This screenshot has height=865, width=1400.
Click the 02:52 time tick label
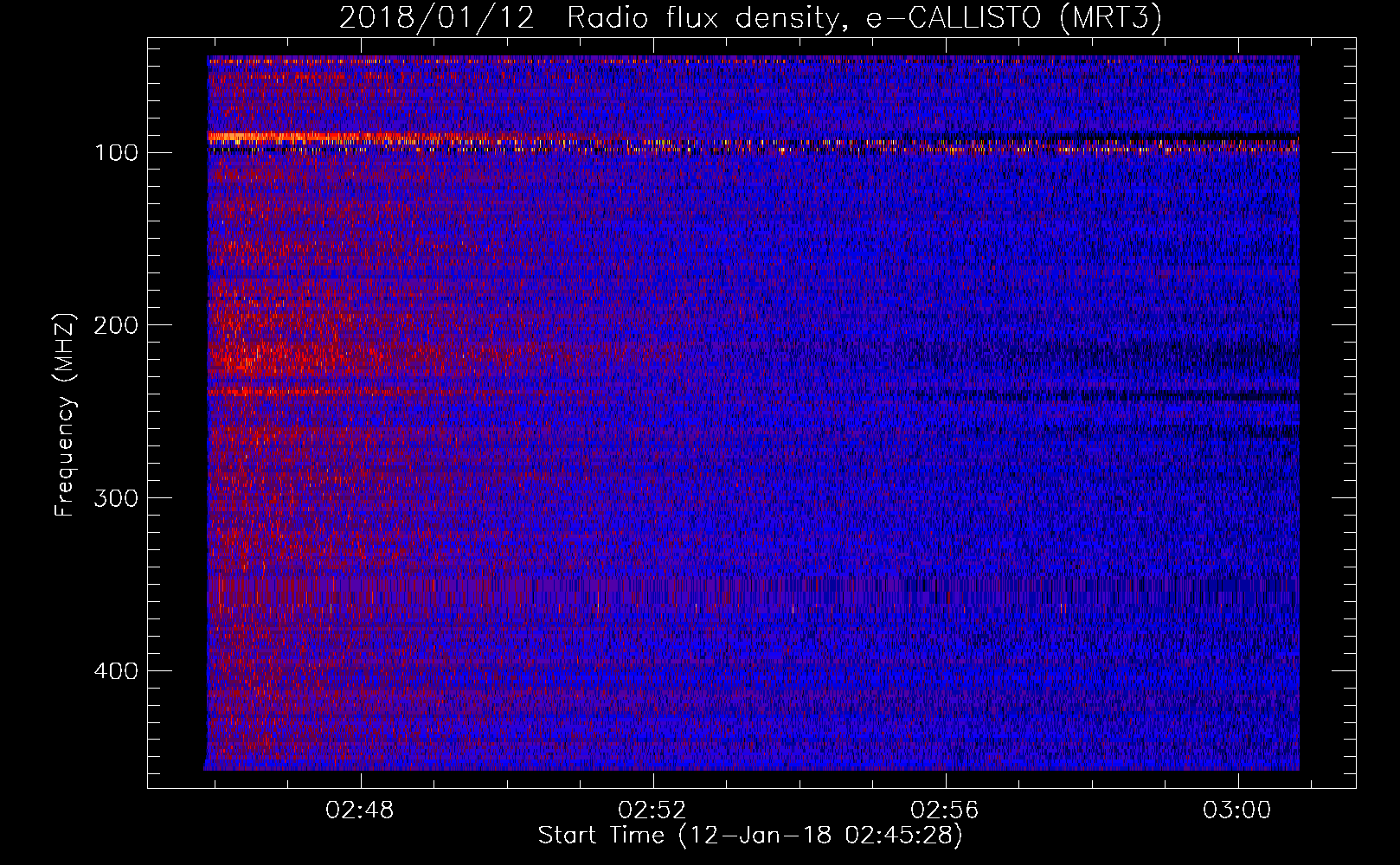(x=652, y=810)
